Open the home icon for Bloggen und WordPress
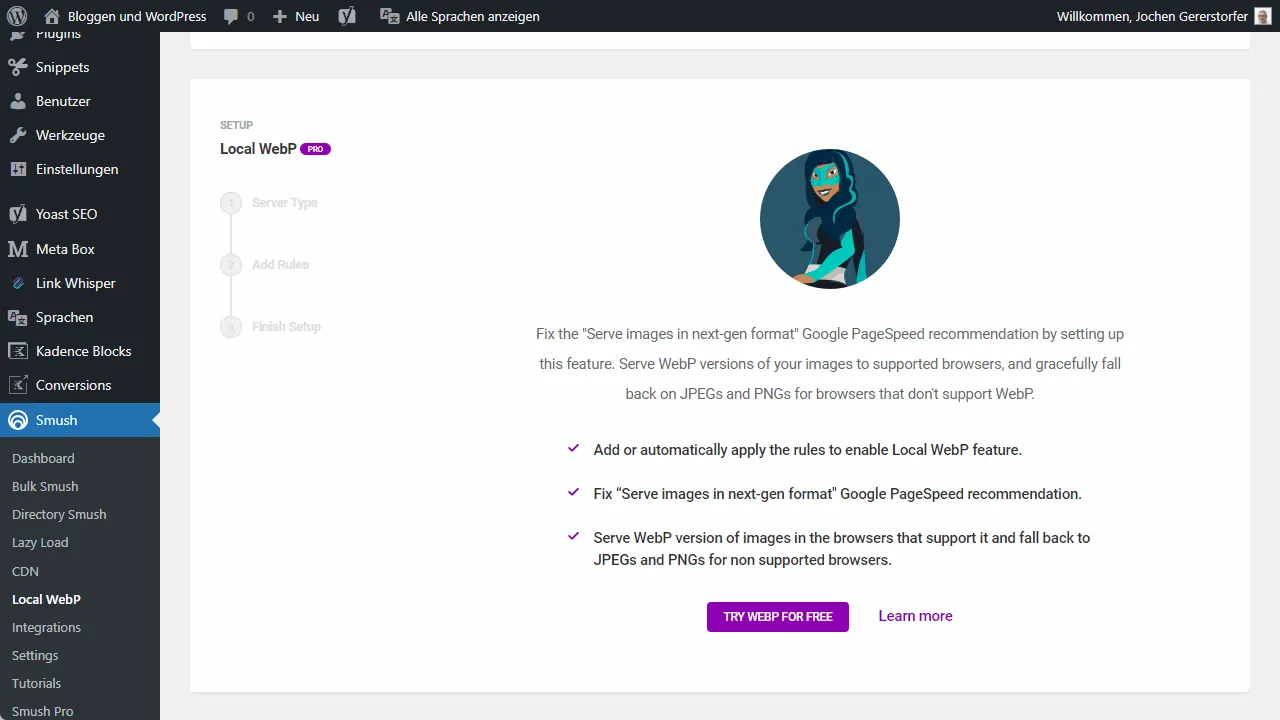This screenshot has width=1280, height=720. pos(52,16)
